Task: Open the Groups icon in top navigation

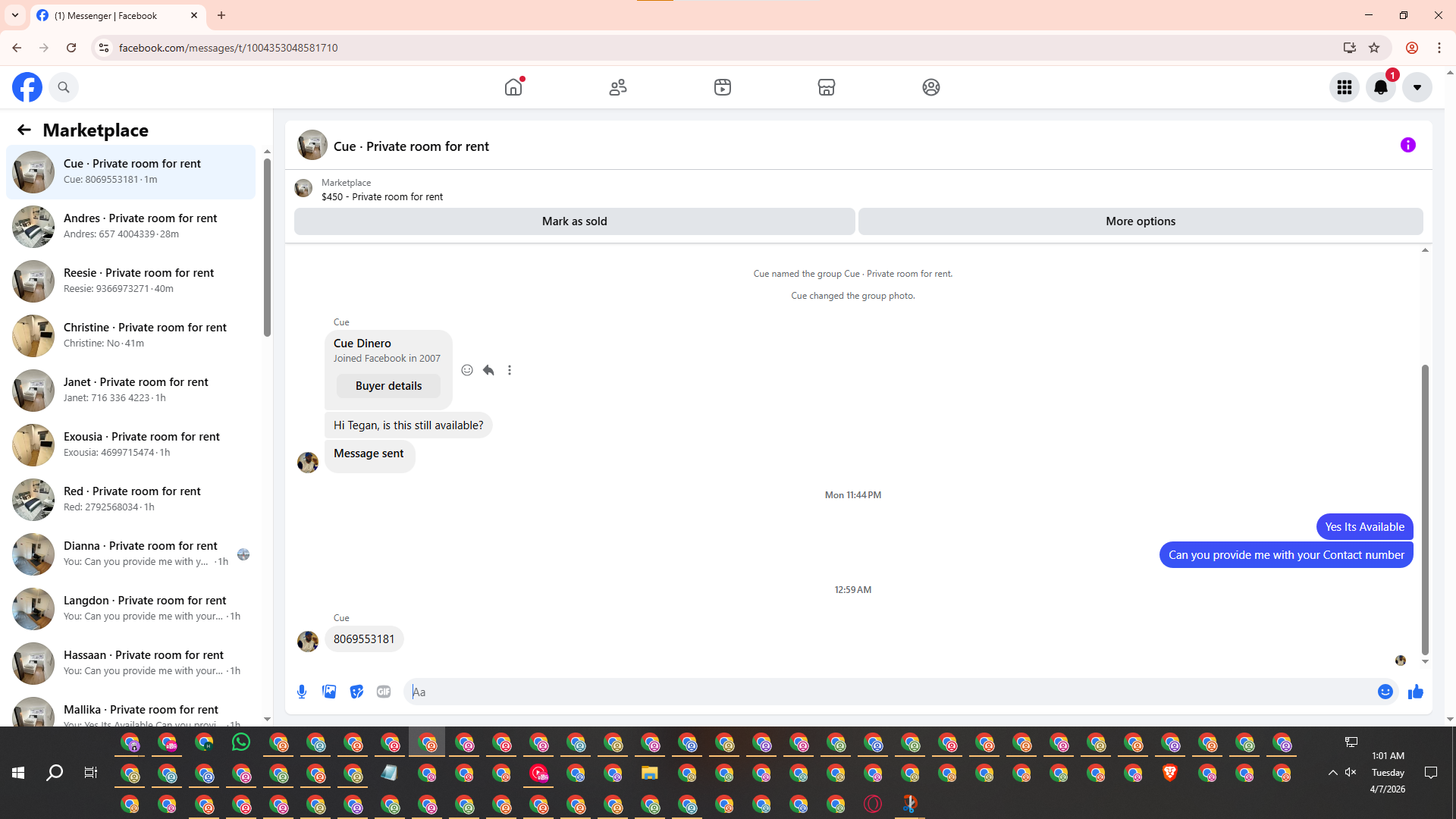Action: [931, 87]
